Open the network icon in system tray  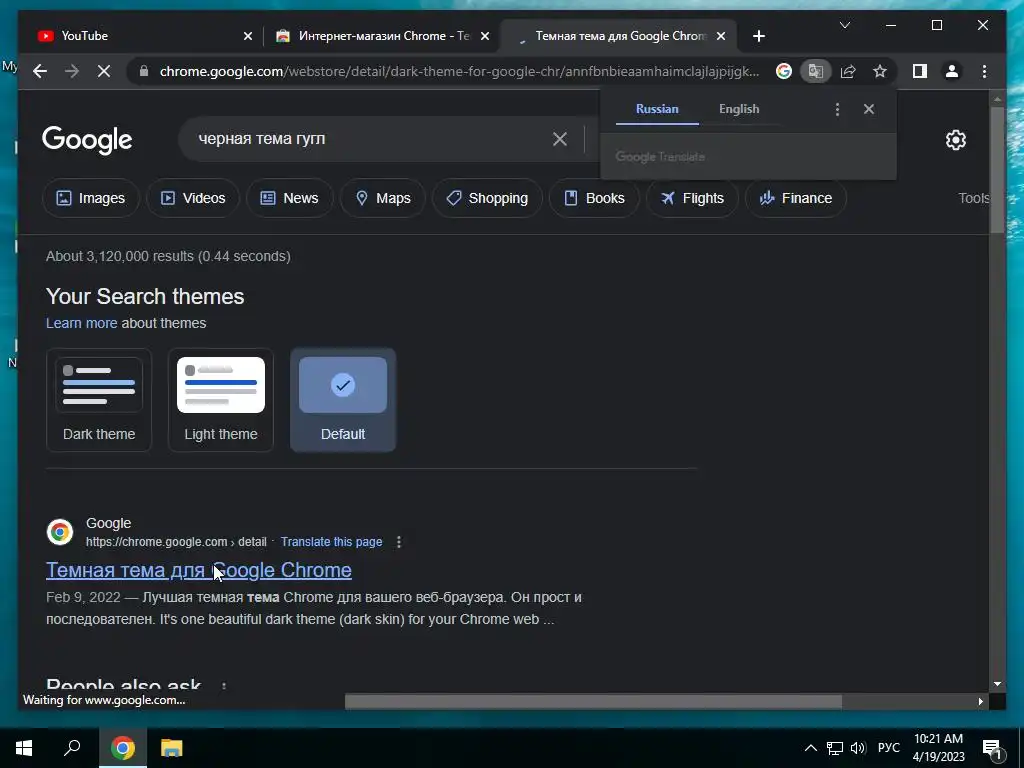(x=835, y=748)
